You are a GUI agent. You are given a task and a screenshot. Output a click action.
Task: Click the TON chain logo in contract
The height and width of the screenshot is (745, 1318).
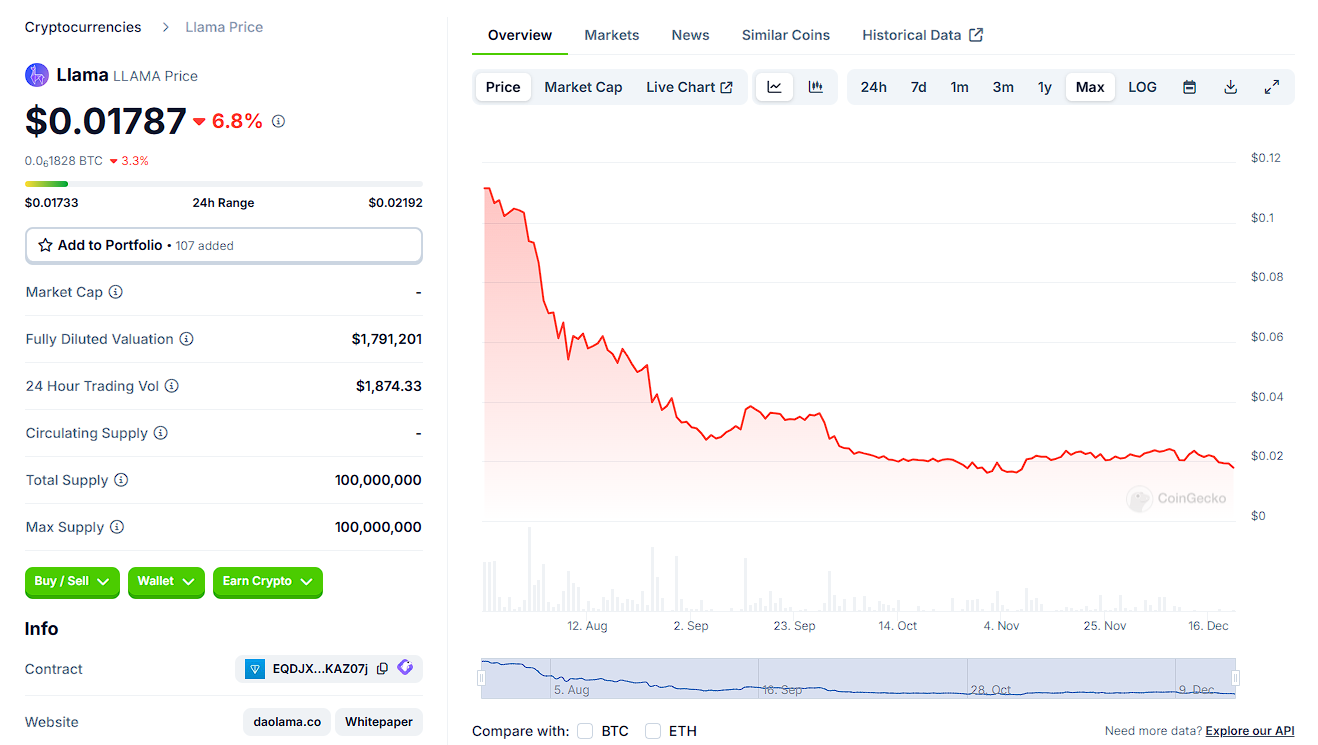[x=255, y=669]
